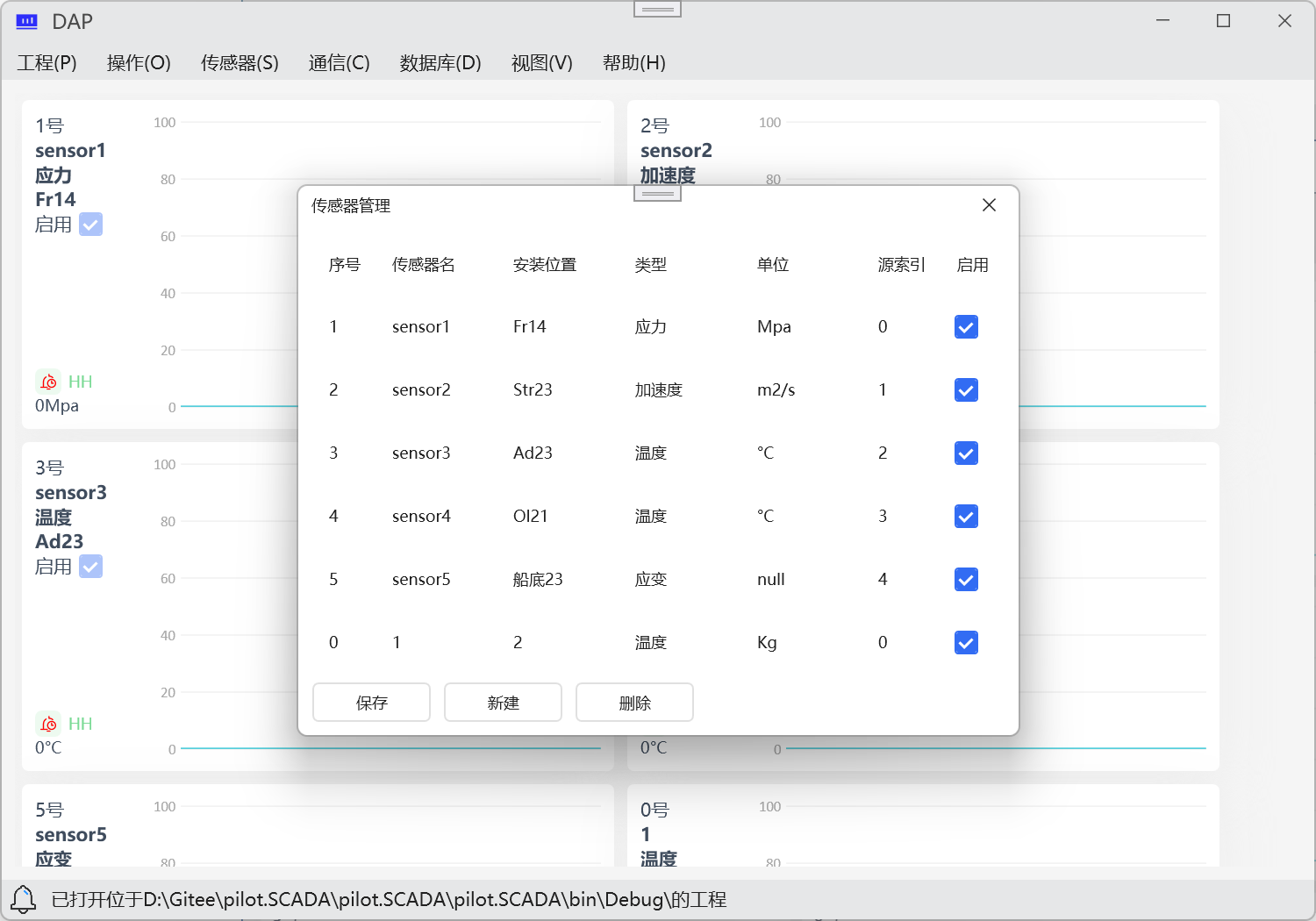Click the grip handle atop the DAP window
Screen dimensions: 1316x921
(x=657, y=10)
